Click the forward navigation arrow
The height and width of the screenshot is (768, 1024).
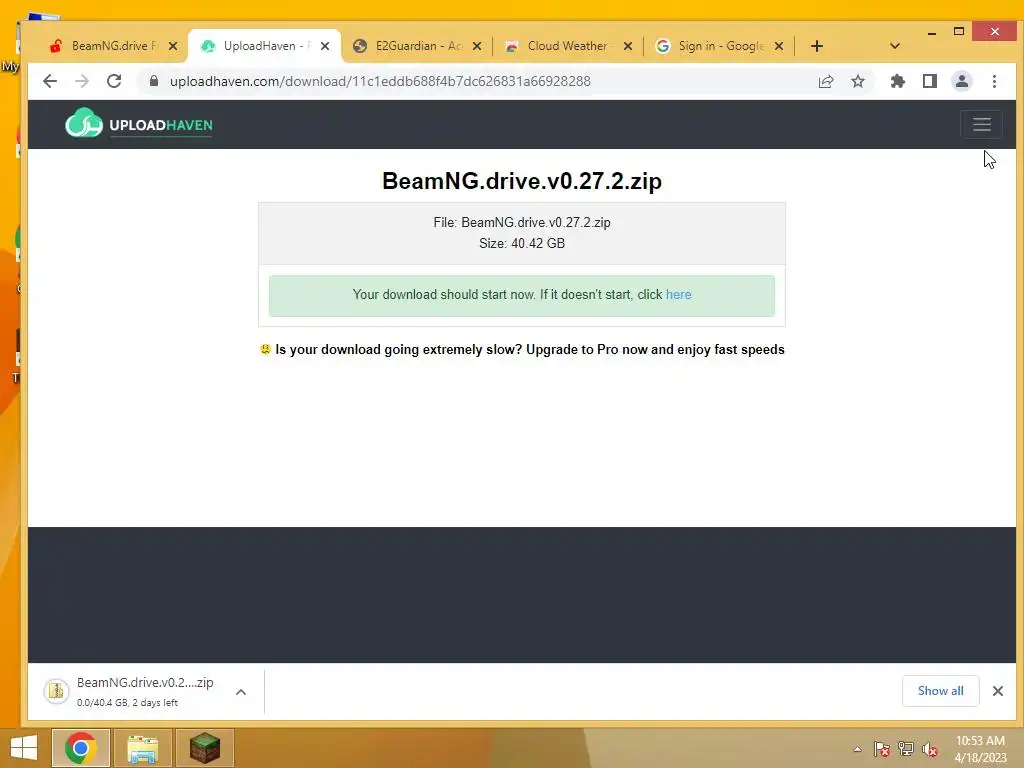pos(82,81)
